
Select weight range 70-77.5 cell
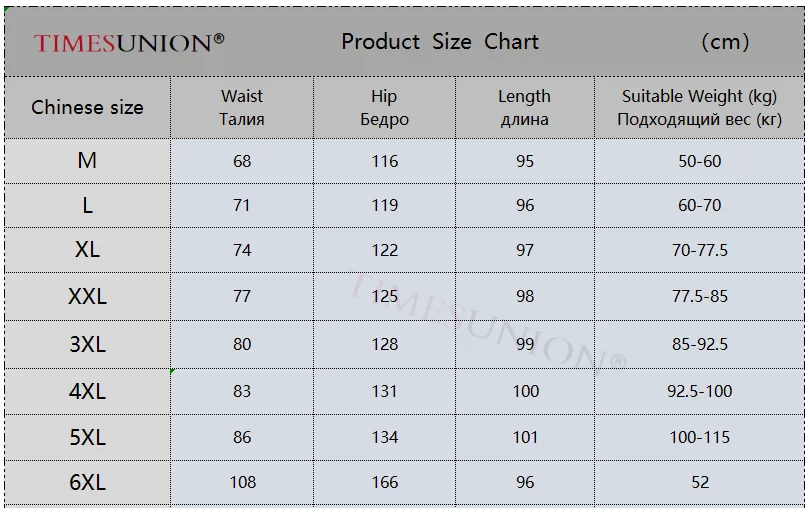tap(700, 250)
